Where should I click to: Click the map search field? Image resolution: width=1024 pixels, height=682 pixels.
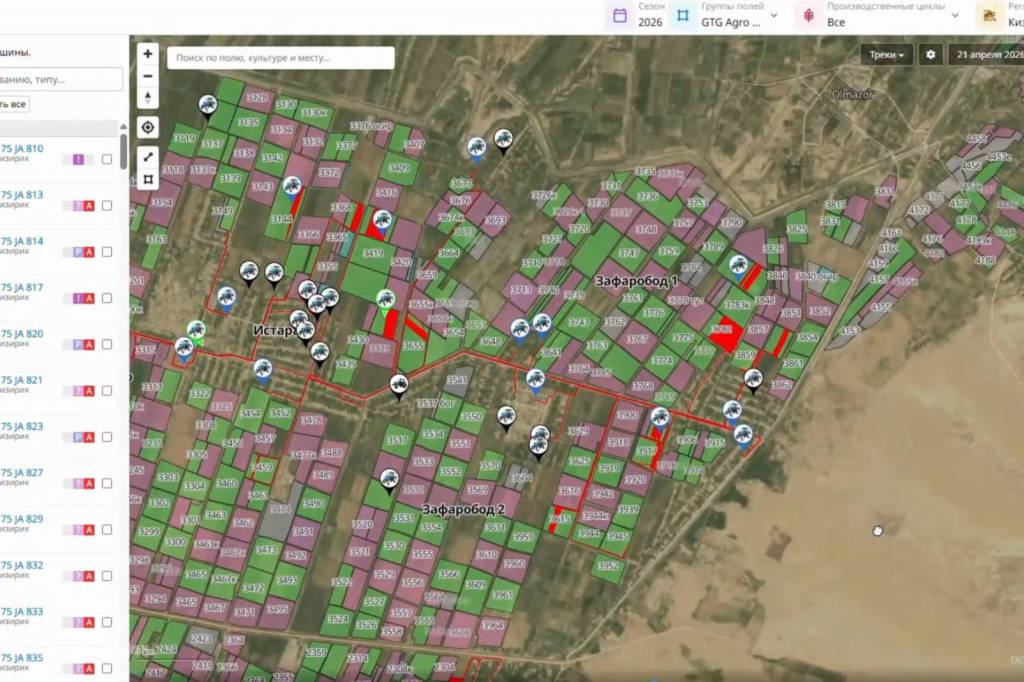coord(280,58)
